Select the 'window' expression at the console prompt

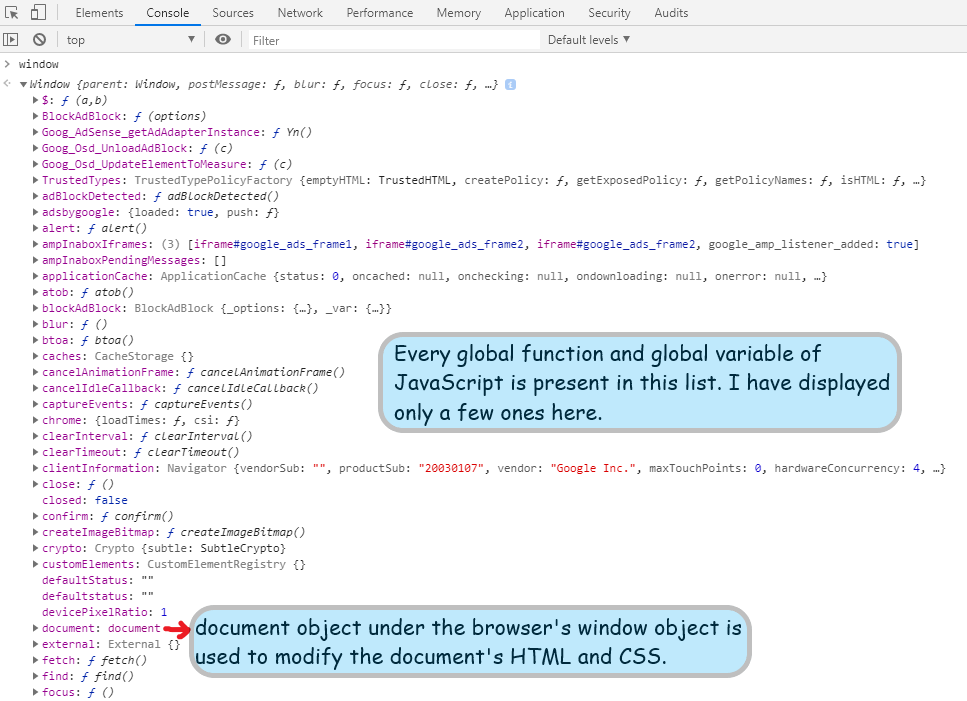pyautogui.click(x=40, y=63)
